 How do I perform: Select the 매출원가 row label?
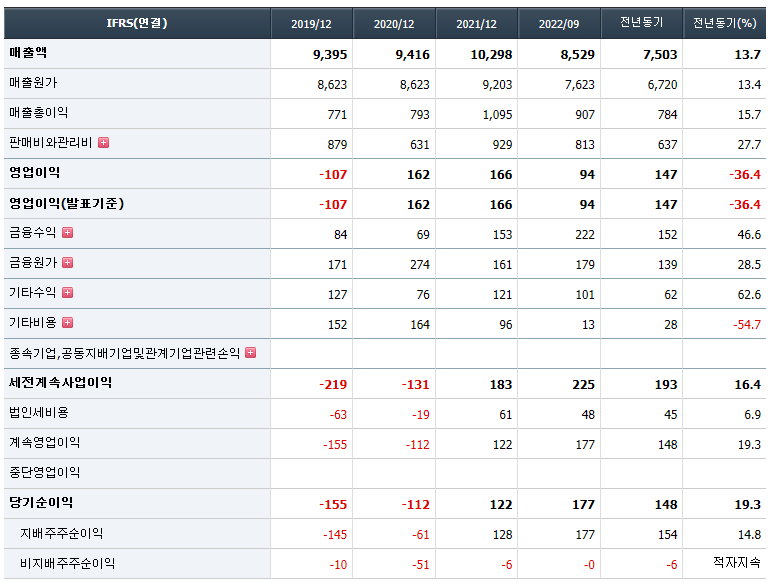(33, 83)
